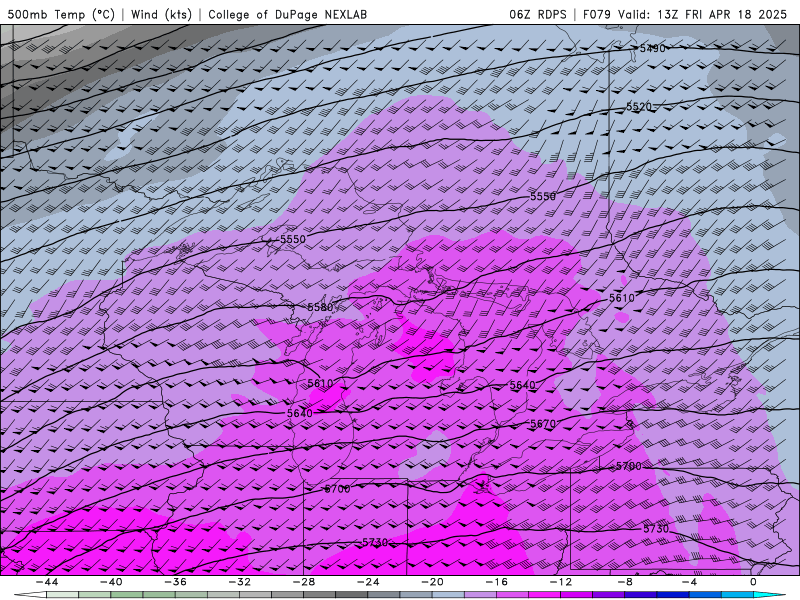Click the 5670 height contour label
The width and height of the screenshot is (800, 600).
click(543, 424)
